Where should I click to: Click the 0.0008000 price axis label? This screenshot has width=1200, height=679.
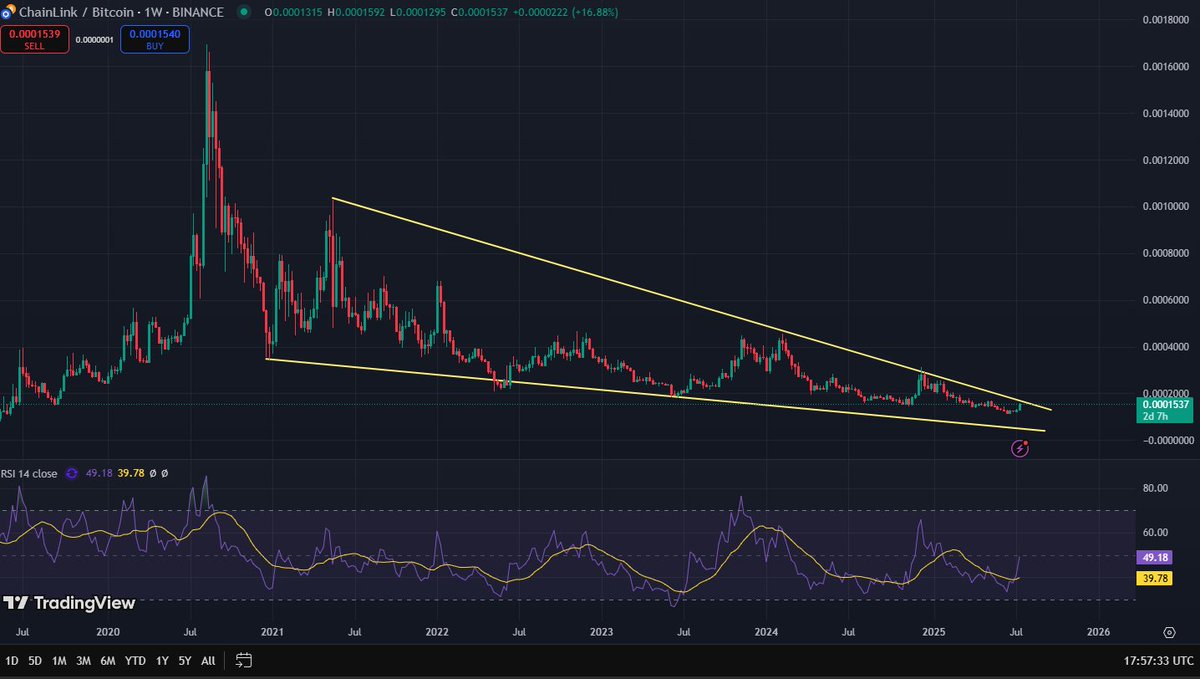pyautogui.click(x=1166, y=253)
